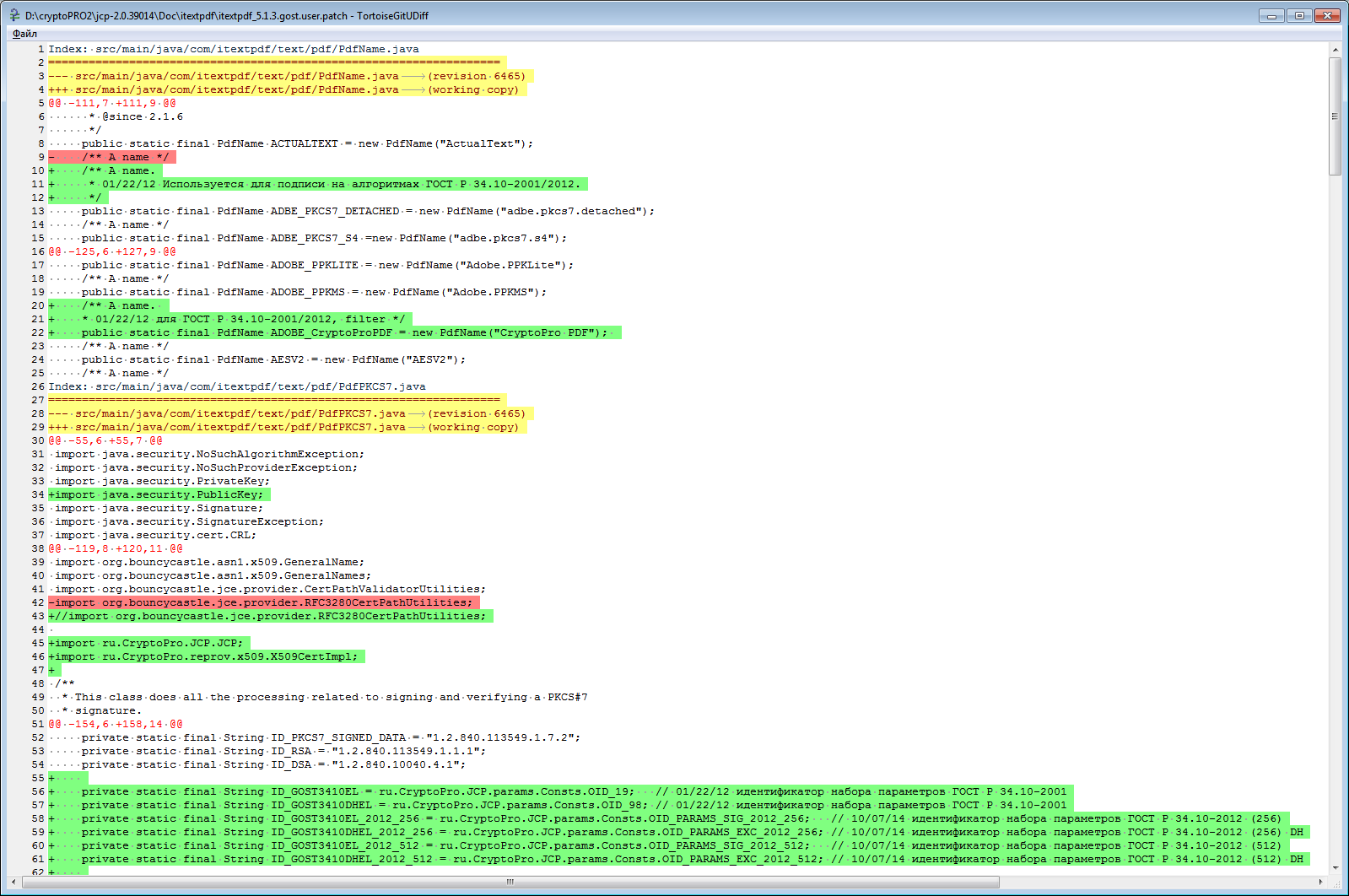
Task: Click the TortoiseGitUDiff title bar icon
Action: tap(14, 15)
